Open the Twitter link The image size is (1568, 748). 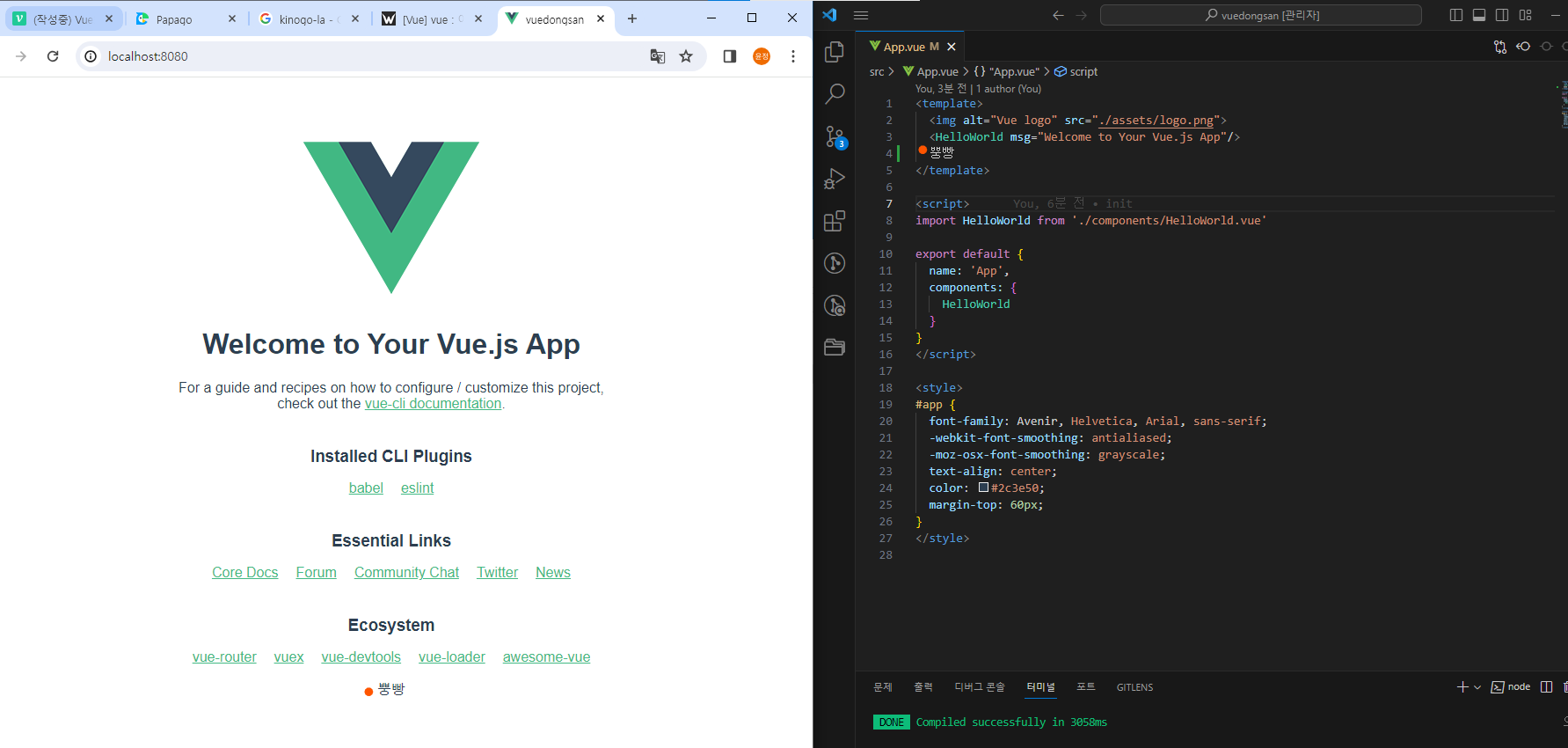(498, 573)
